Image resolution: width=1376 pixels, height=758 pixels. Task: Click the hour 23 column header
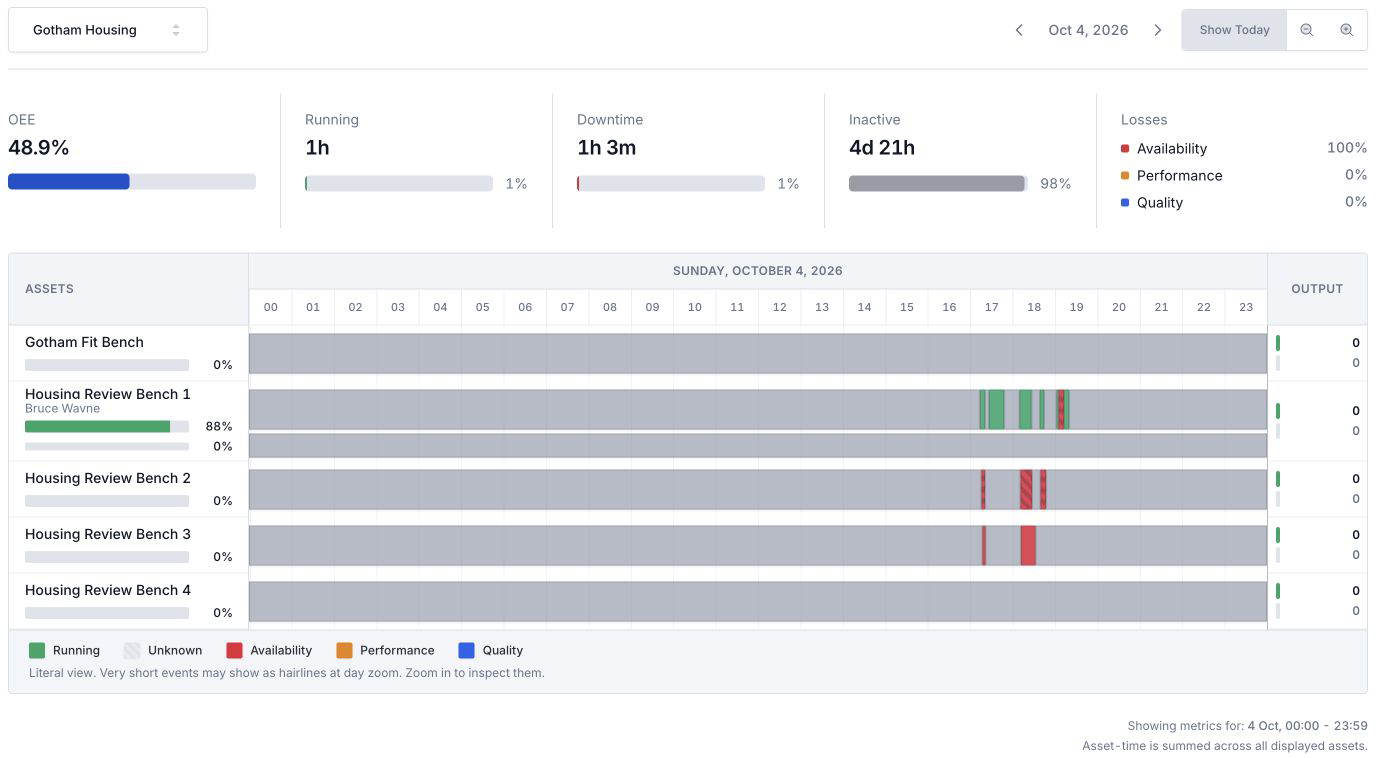pyautogui.click(x=1246, y=307)
